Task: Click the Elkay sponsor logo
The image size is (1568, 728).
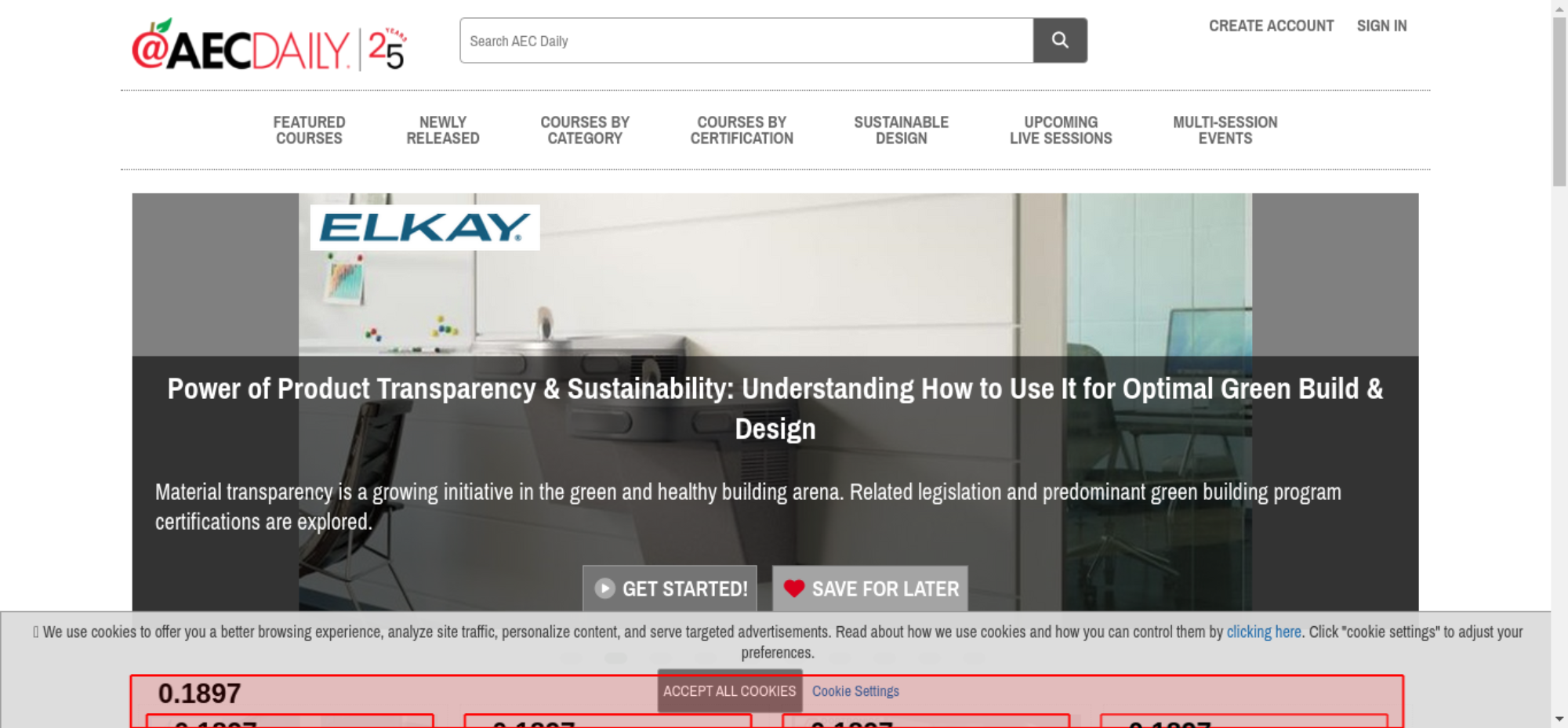Action: point(425,228)
